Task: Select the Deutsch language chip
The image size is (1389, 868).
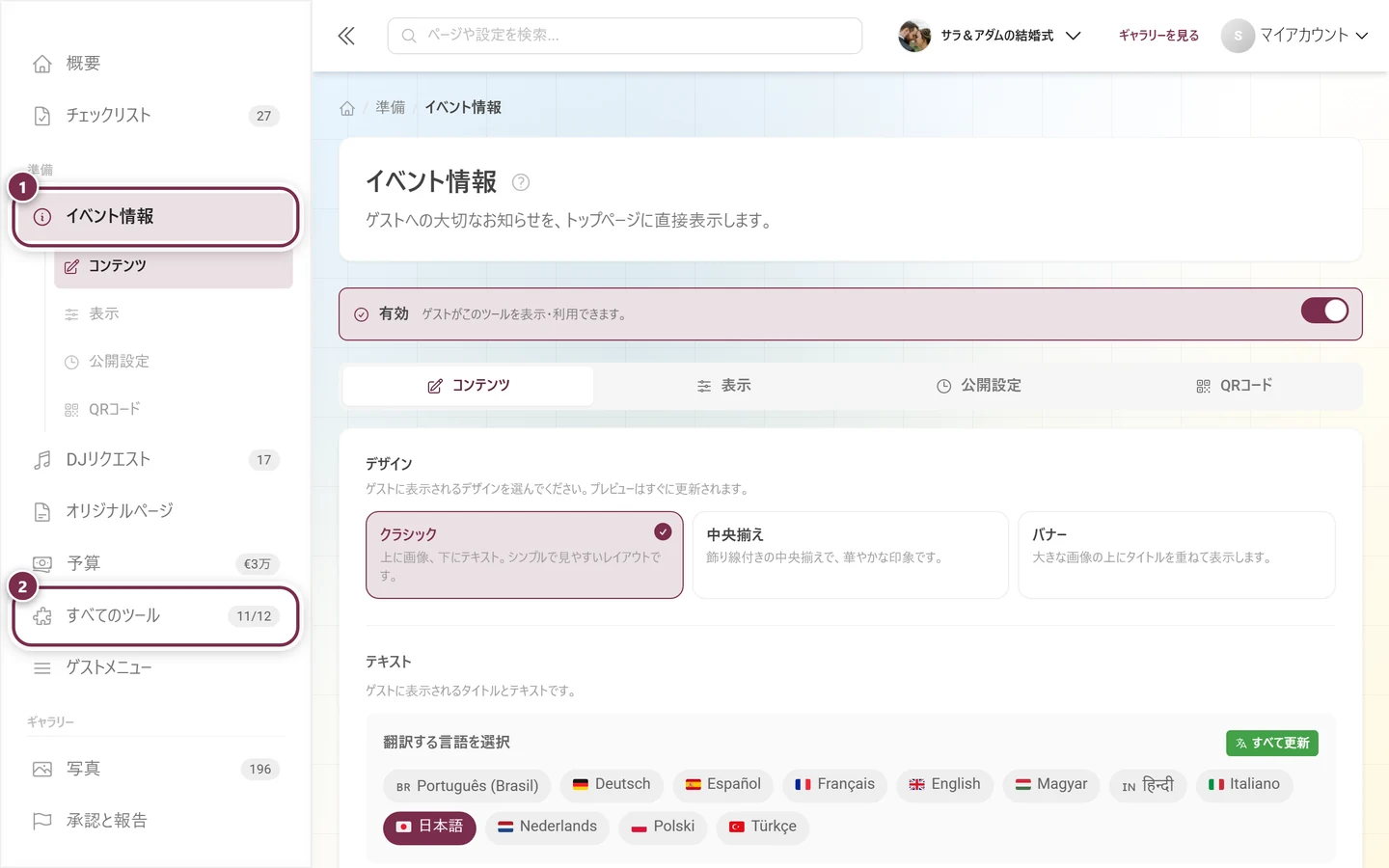Action: (x=612, y=785)
